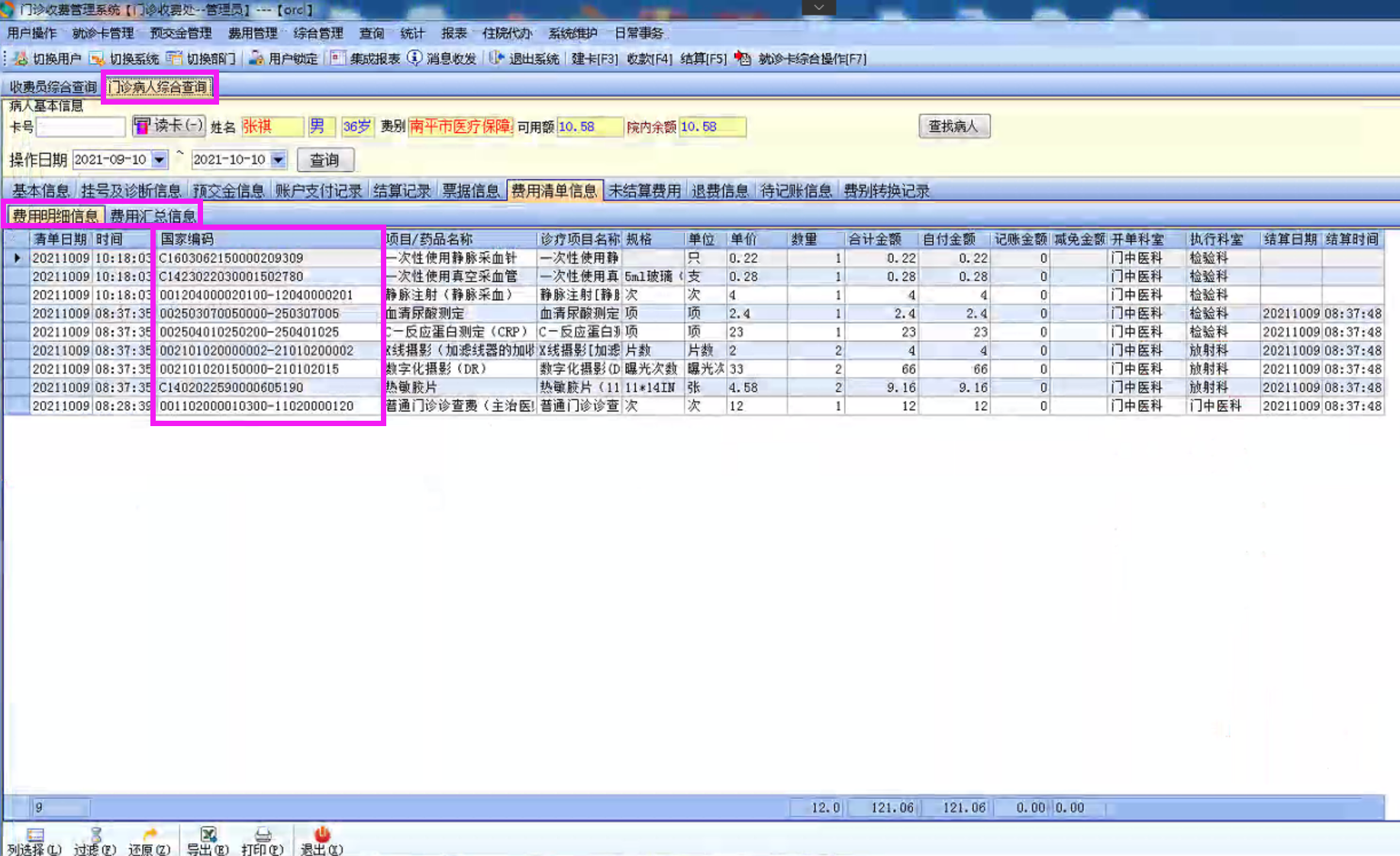The image size is (1400, 856).
Task: Click the 用户锁定 user lock icon
Action: pos(256,58)
